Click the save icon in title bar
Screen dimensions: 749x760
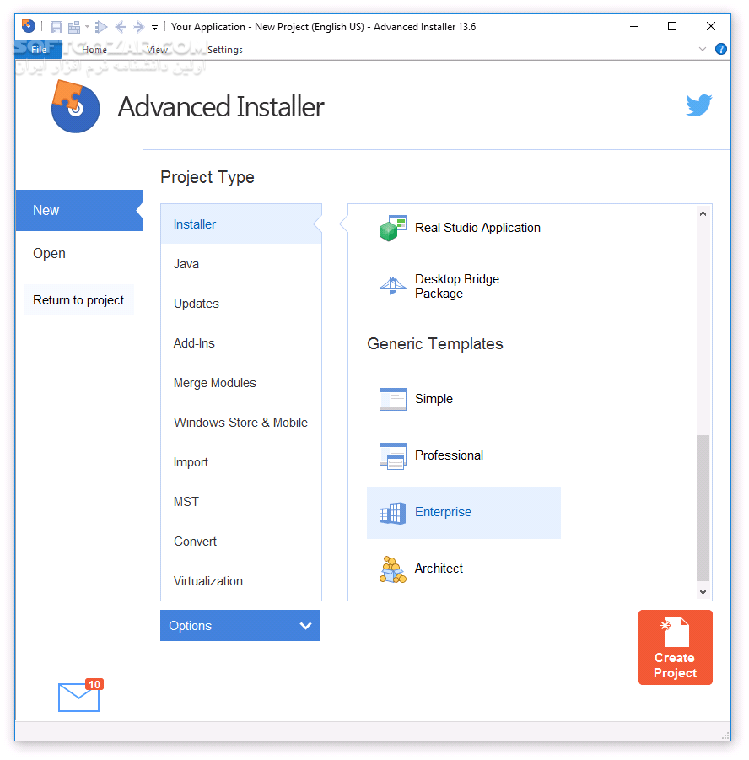(x=56, y=27)
